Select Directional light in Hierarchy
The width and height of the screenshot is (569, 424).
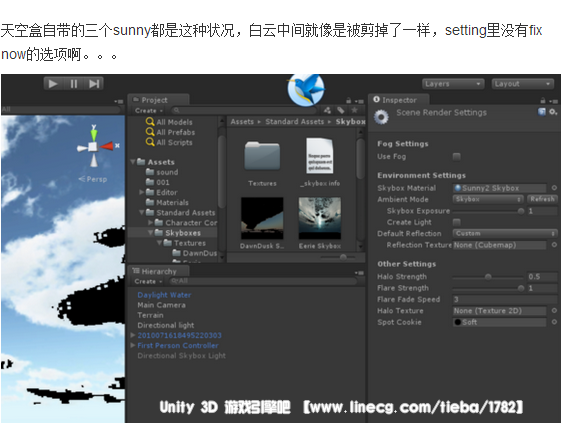tap(165, 326)
